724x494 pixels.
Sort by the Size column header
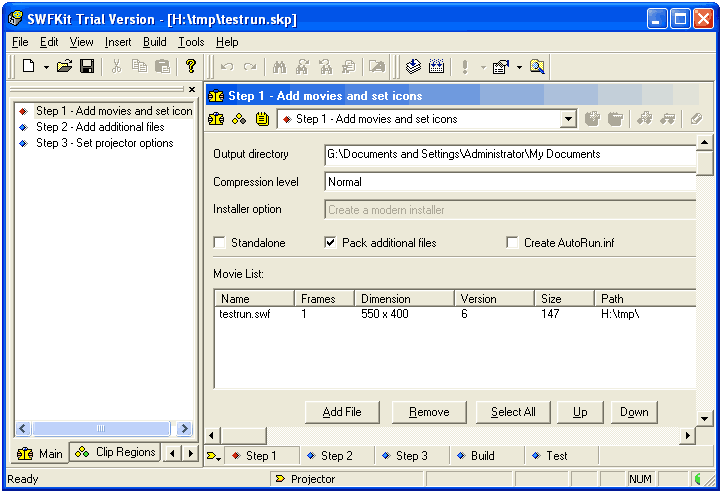pyautogui.click(x=564, y=299)
